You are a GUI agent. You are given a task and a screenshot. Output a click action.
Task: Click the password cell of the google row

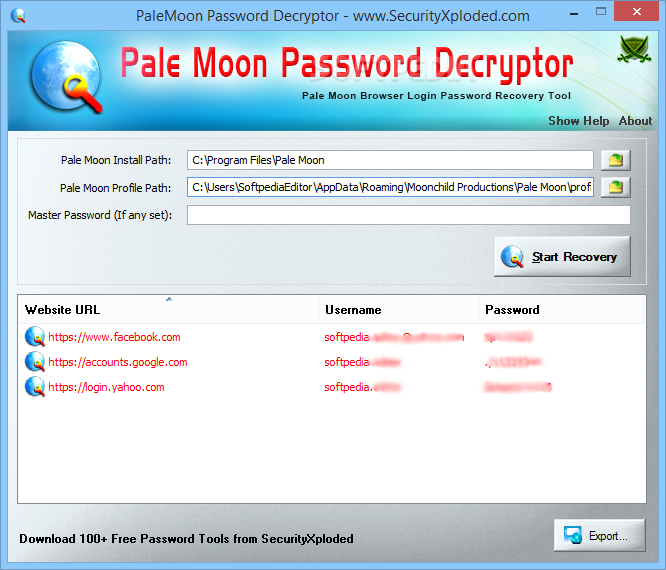513,362
